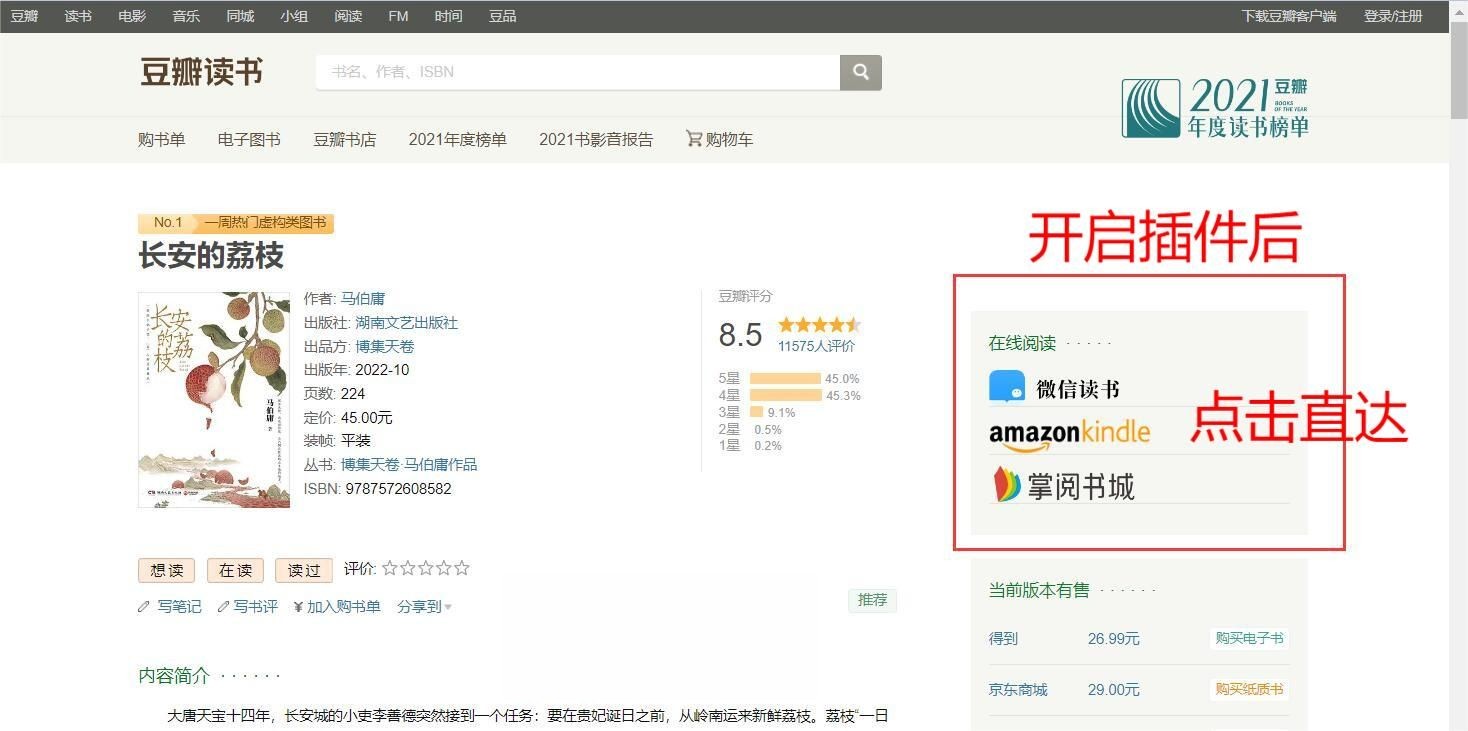Open publisher link 湖南文艺出版社
This screenshot has height=731, width=1468.
coord(407,322)
